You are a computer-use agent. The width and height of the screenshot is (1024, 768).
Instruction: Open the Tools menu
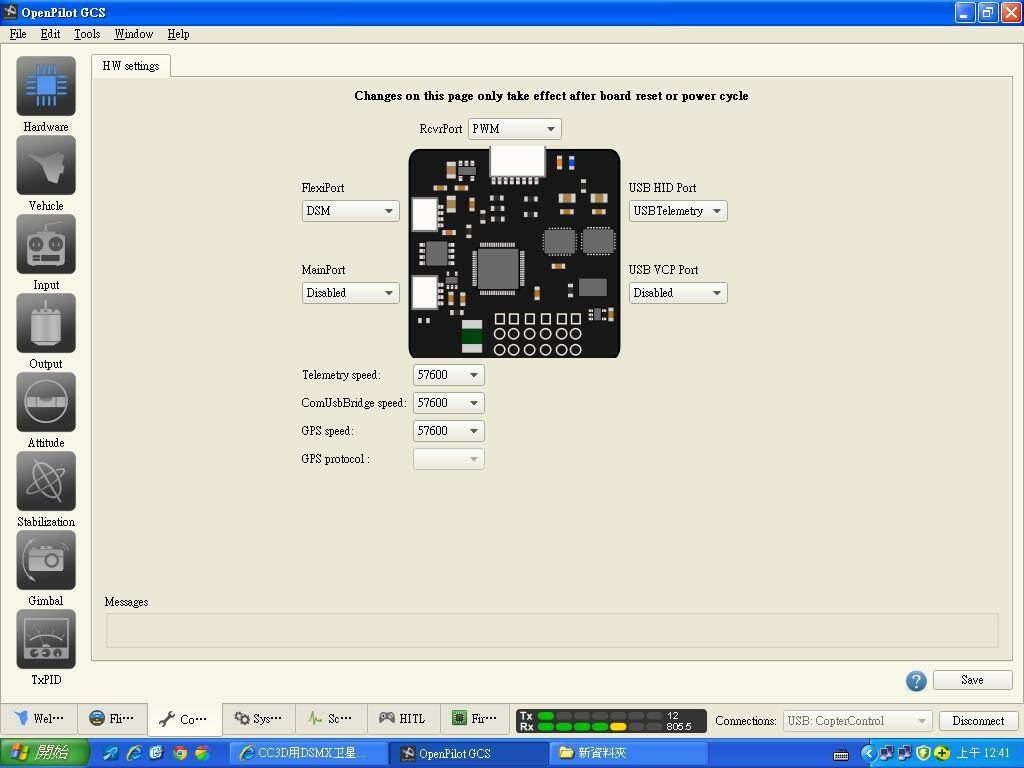point(87,34)
